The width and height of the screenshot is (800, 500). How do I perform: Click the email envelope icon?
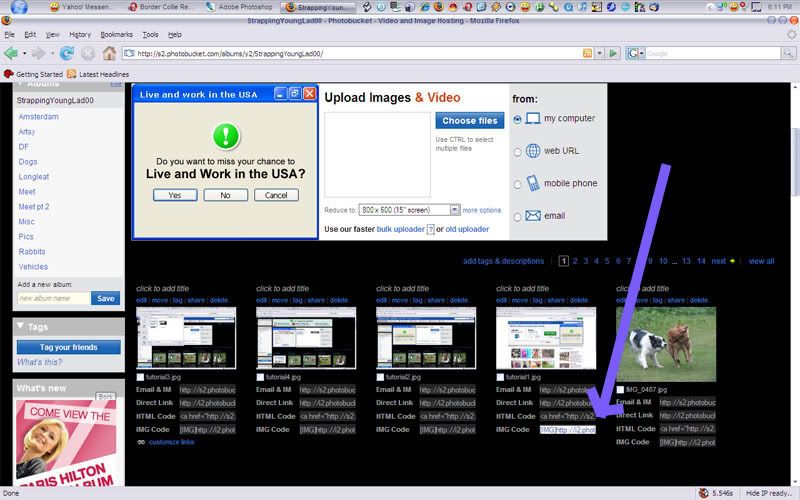[x=533, y=216]
